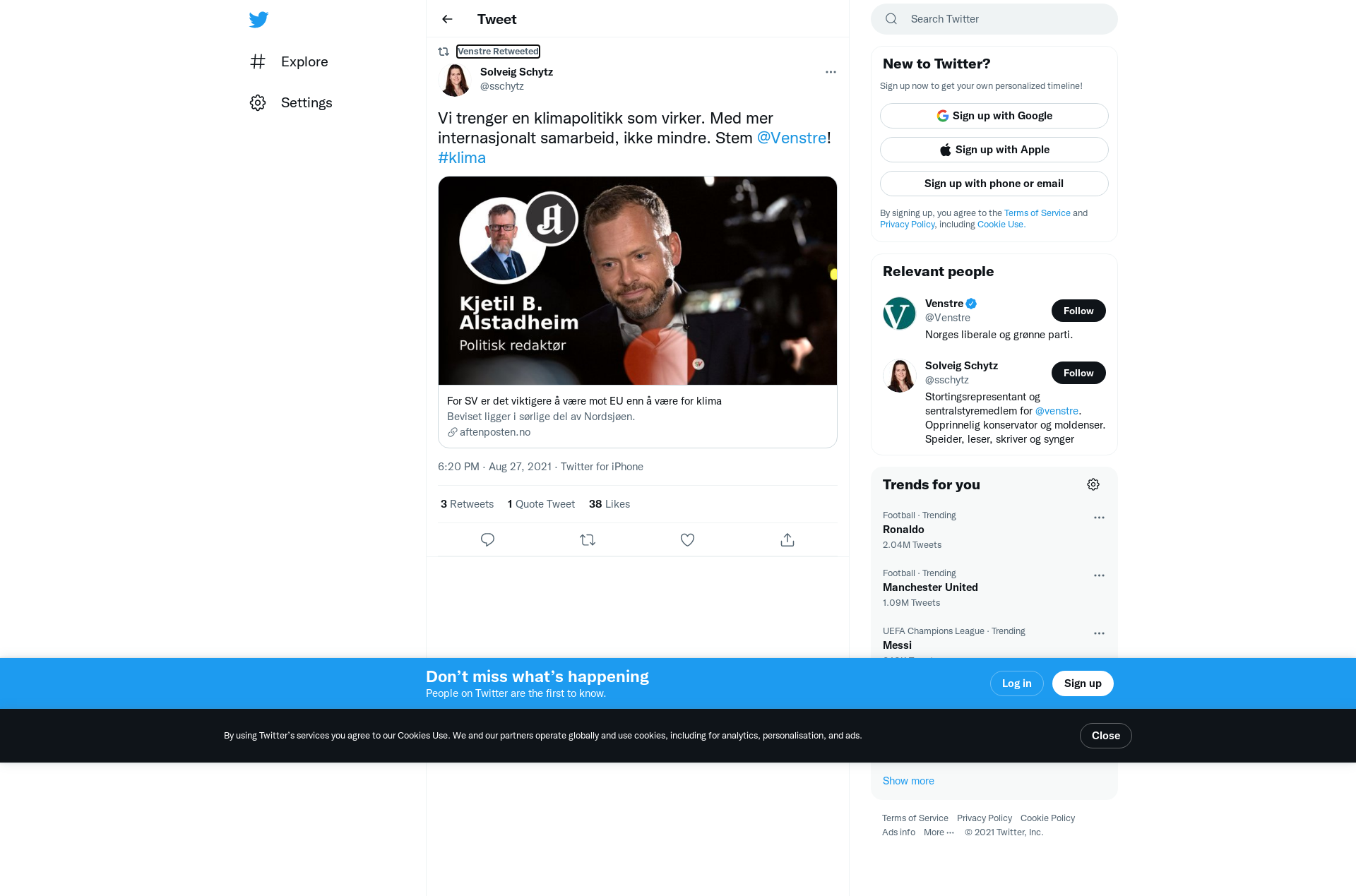Click Sign up with Google
This screenshot has width=1356, height=896.
pos(994,116)
